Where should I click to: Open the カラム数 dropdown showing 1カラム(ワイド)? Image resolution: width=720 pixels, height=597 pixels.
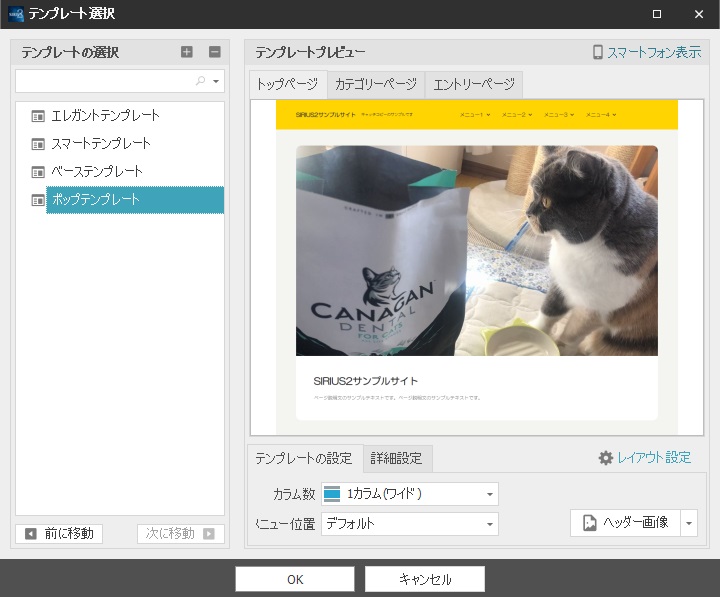click(x=410, y=494)
